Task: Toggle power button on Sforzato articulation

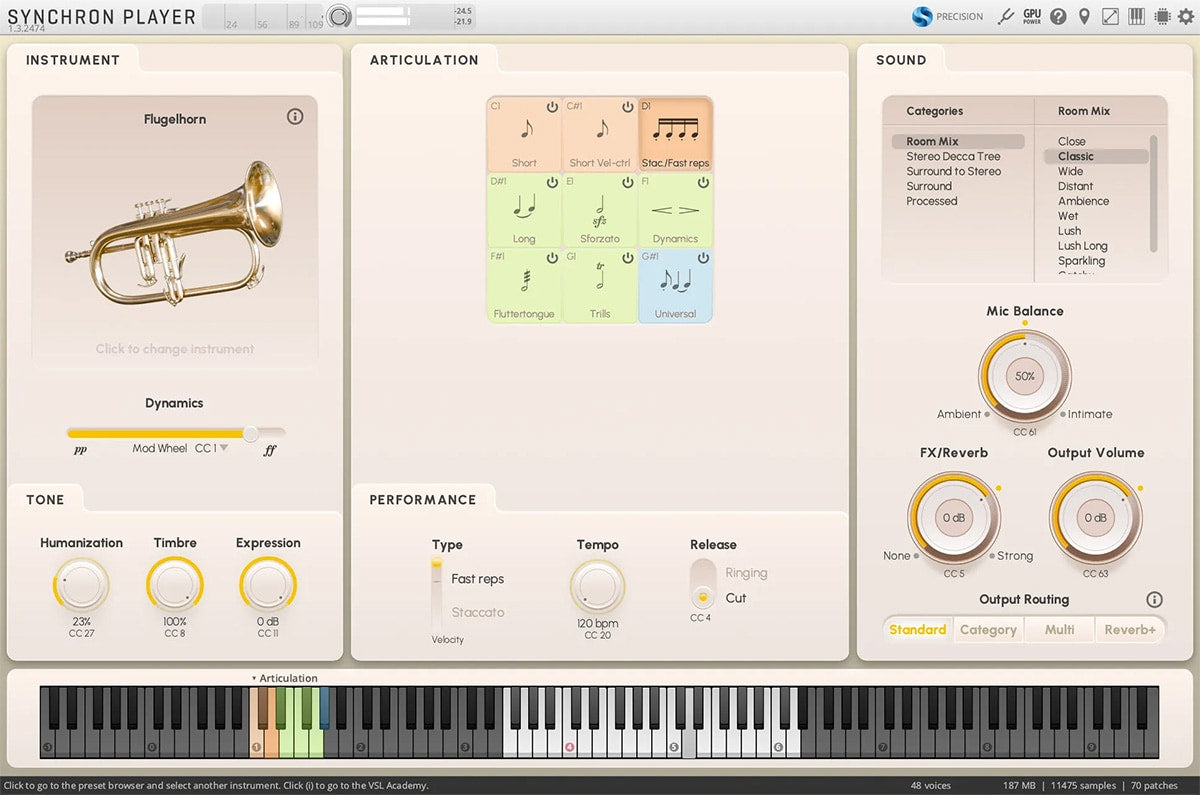Action: [628, 183]
